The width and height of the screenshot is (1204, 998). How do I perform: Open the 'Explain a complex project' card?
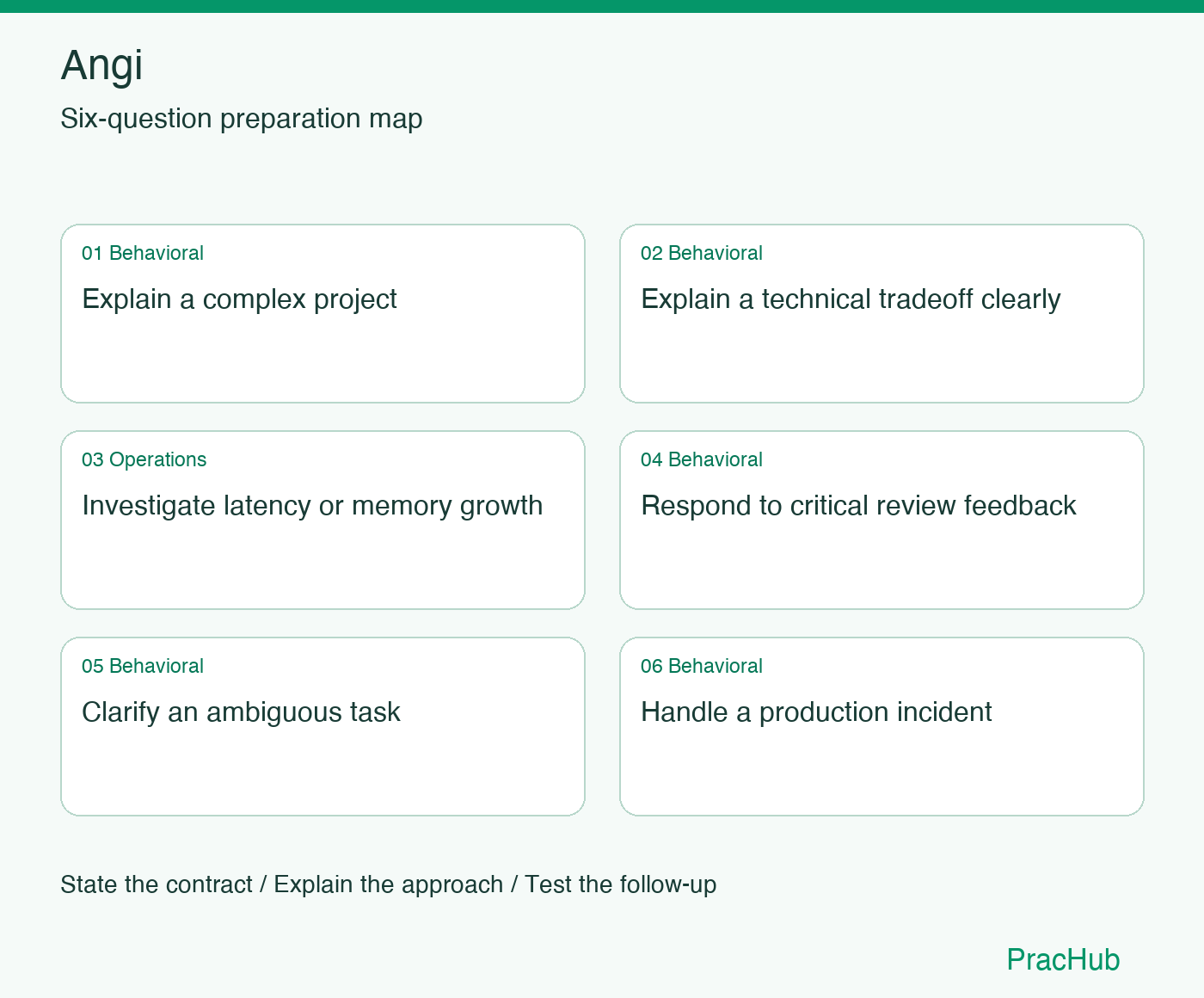[322, 313]
